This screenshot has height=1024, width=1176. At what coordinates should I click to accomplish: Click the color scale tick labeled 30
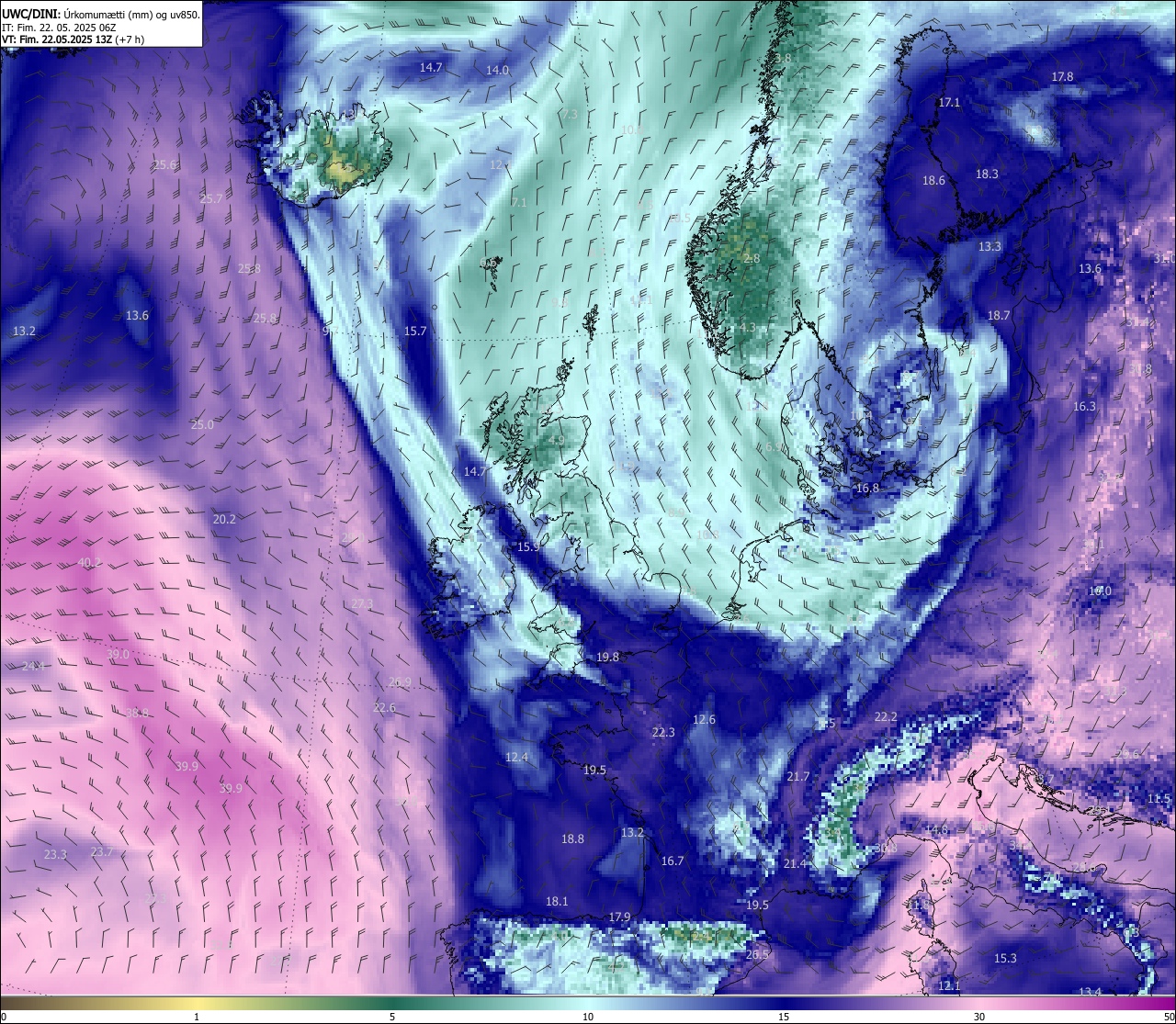(979, 1017)
